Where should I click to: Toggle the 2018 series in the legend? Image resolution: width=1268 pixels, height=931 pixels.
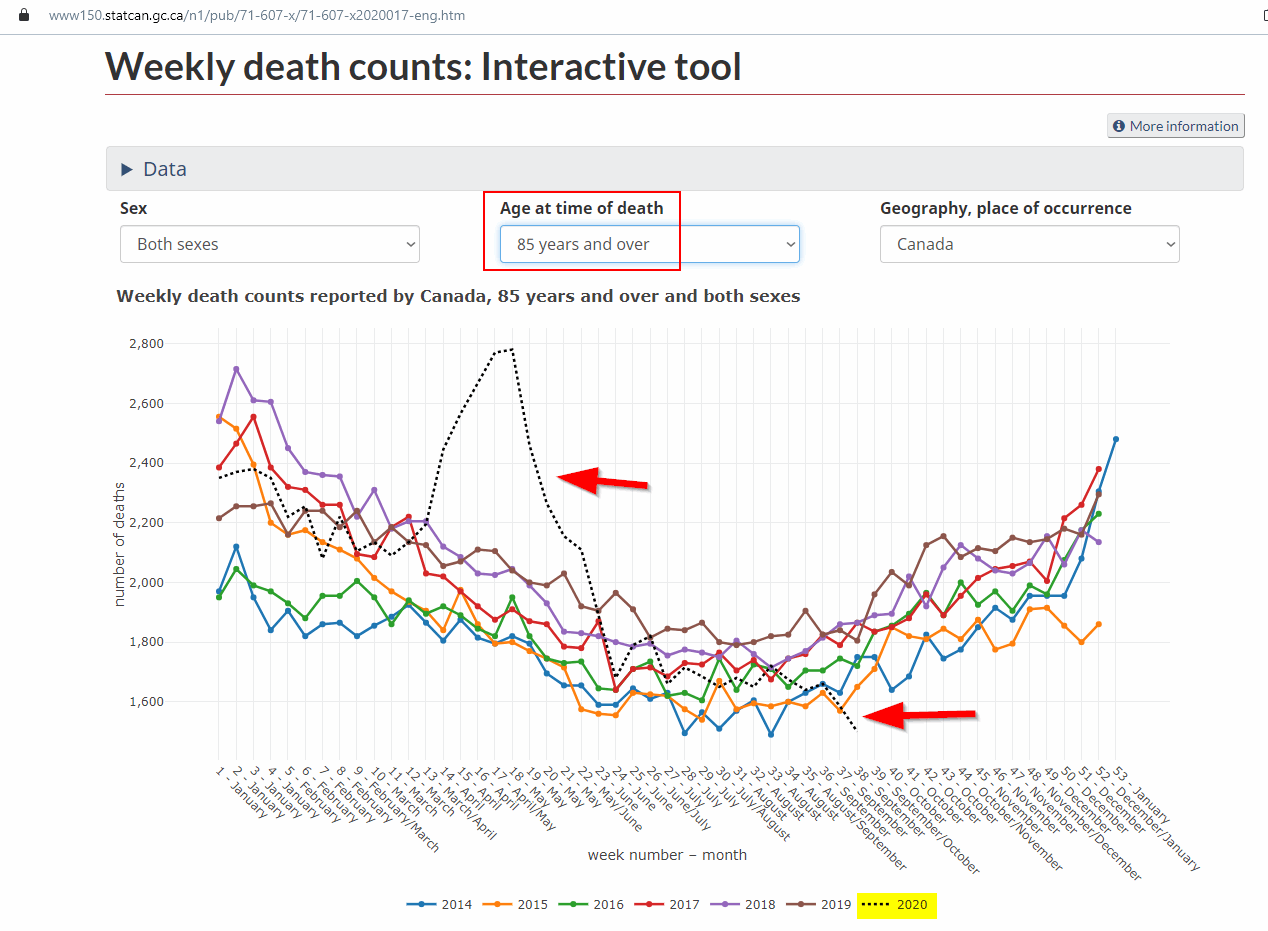pyautogui.click(x=745, y=905)
